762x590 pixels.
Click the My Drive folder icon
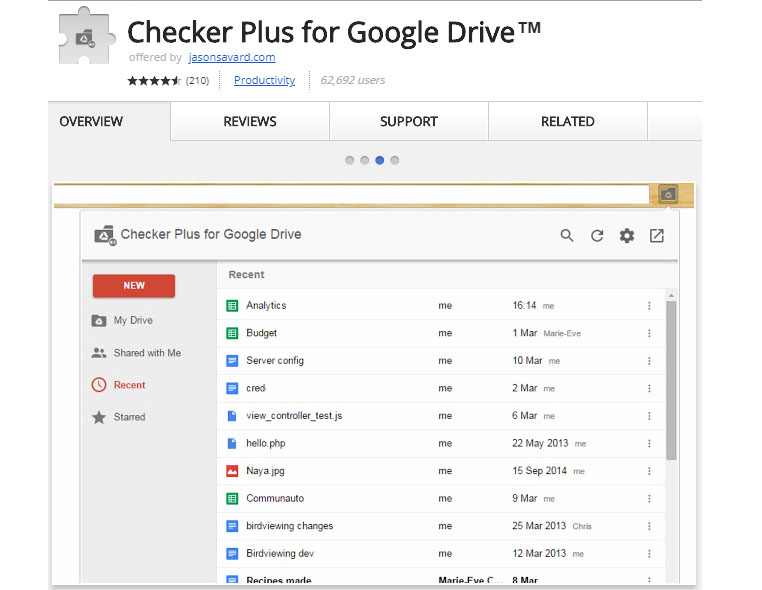(x=99, y=320)
